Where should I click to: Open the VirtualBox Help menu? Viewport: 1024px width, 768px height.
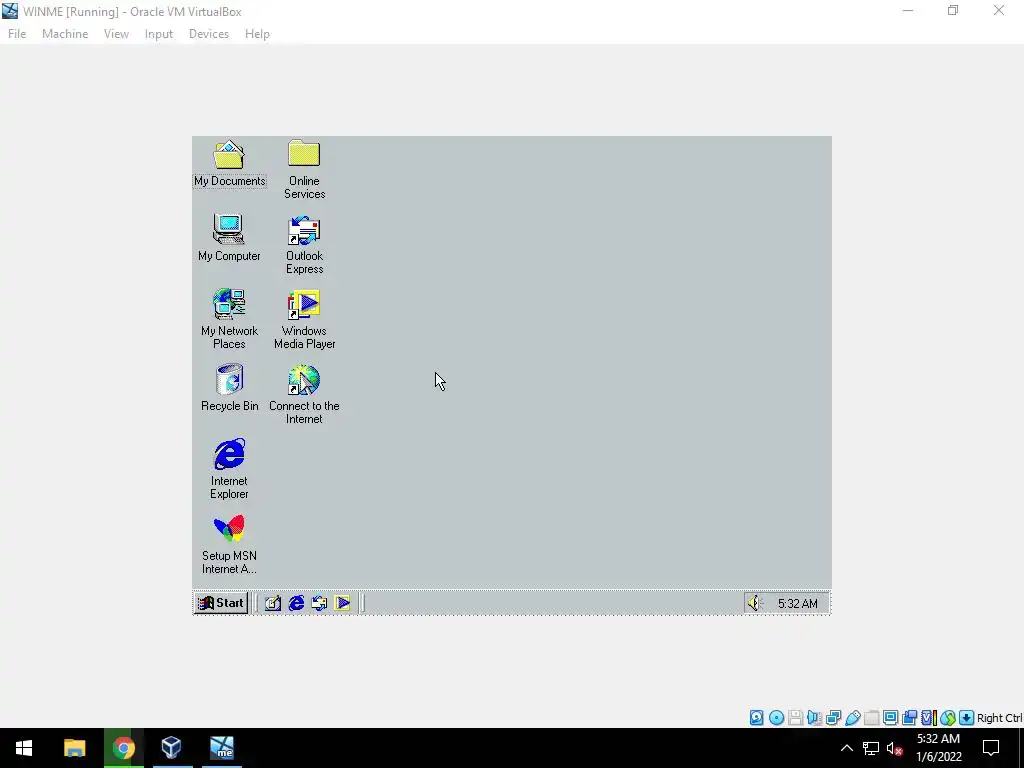[x=257, y=34]
